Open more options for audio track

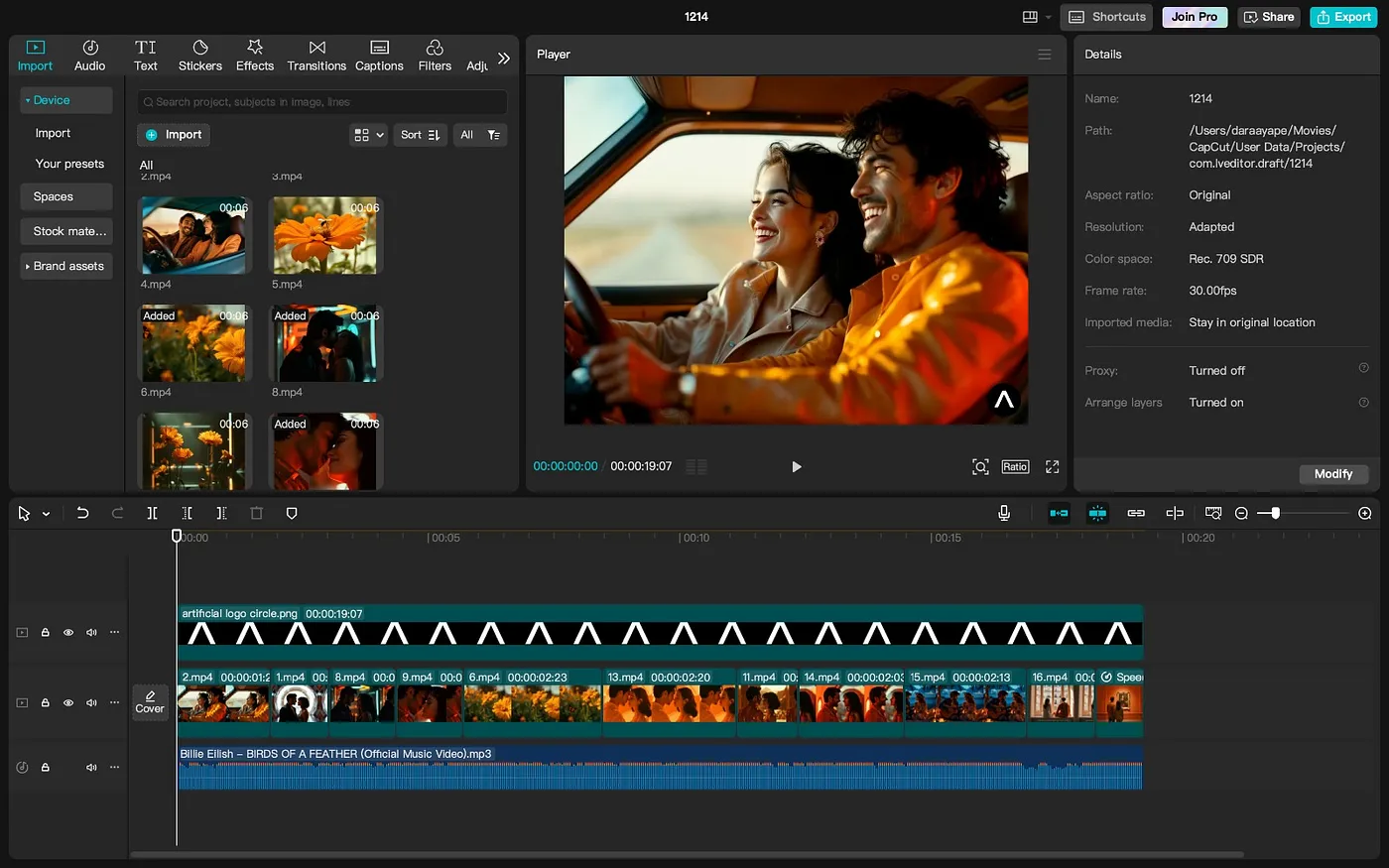[114, 767]
